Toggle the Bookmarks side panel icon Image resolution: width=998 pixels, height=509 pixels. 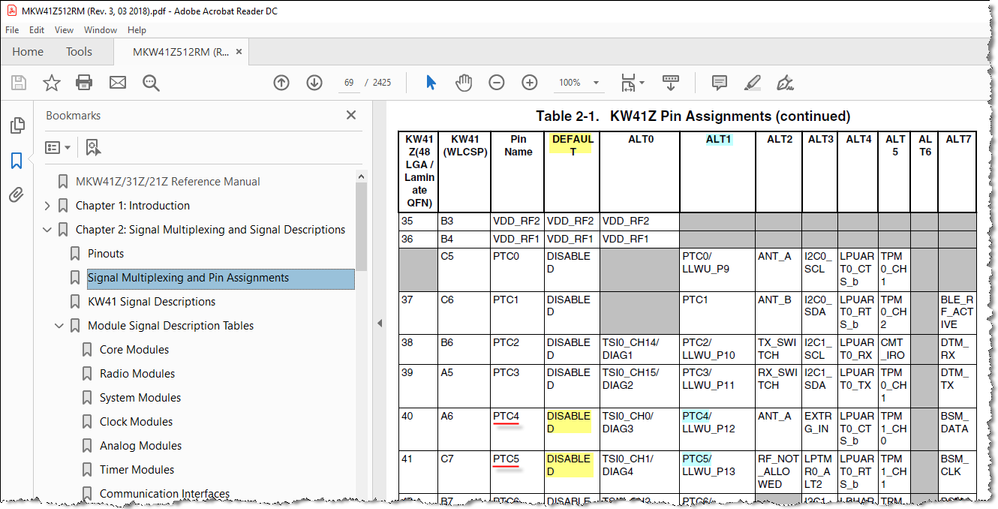tap(17, 160)
